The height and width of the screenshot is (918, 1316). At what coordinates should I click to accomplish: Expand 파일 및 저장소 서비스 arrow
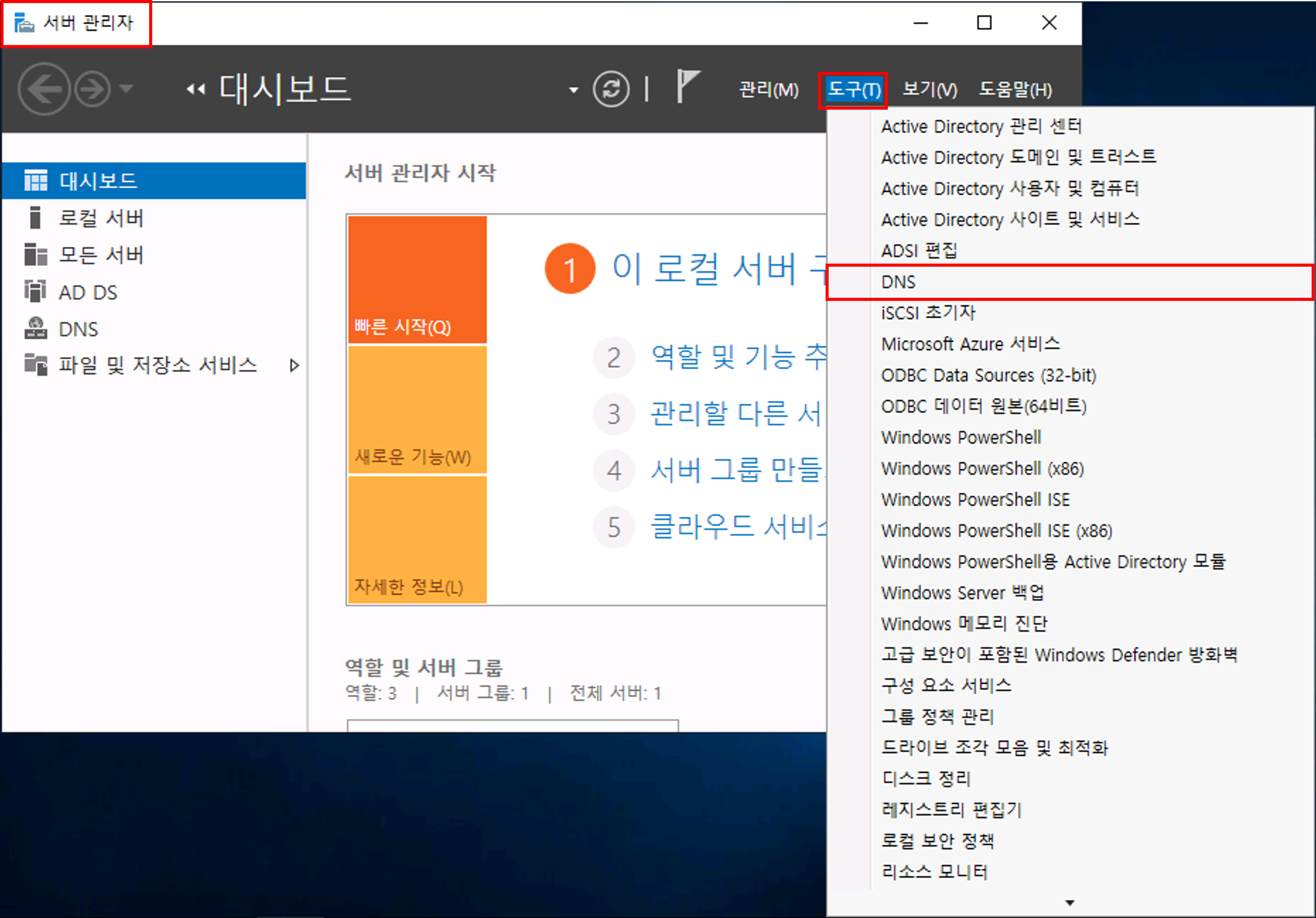[x=294, y=366]
